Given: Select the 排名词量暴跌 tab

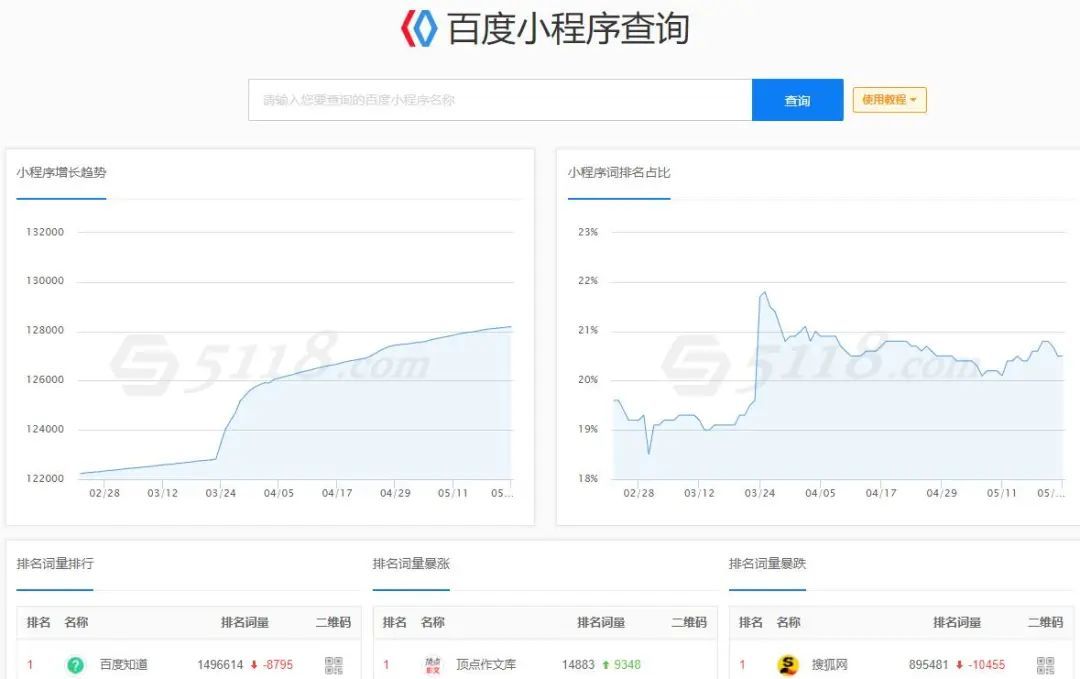Looking at the screenshot, I should [x=767, y=564].
